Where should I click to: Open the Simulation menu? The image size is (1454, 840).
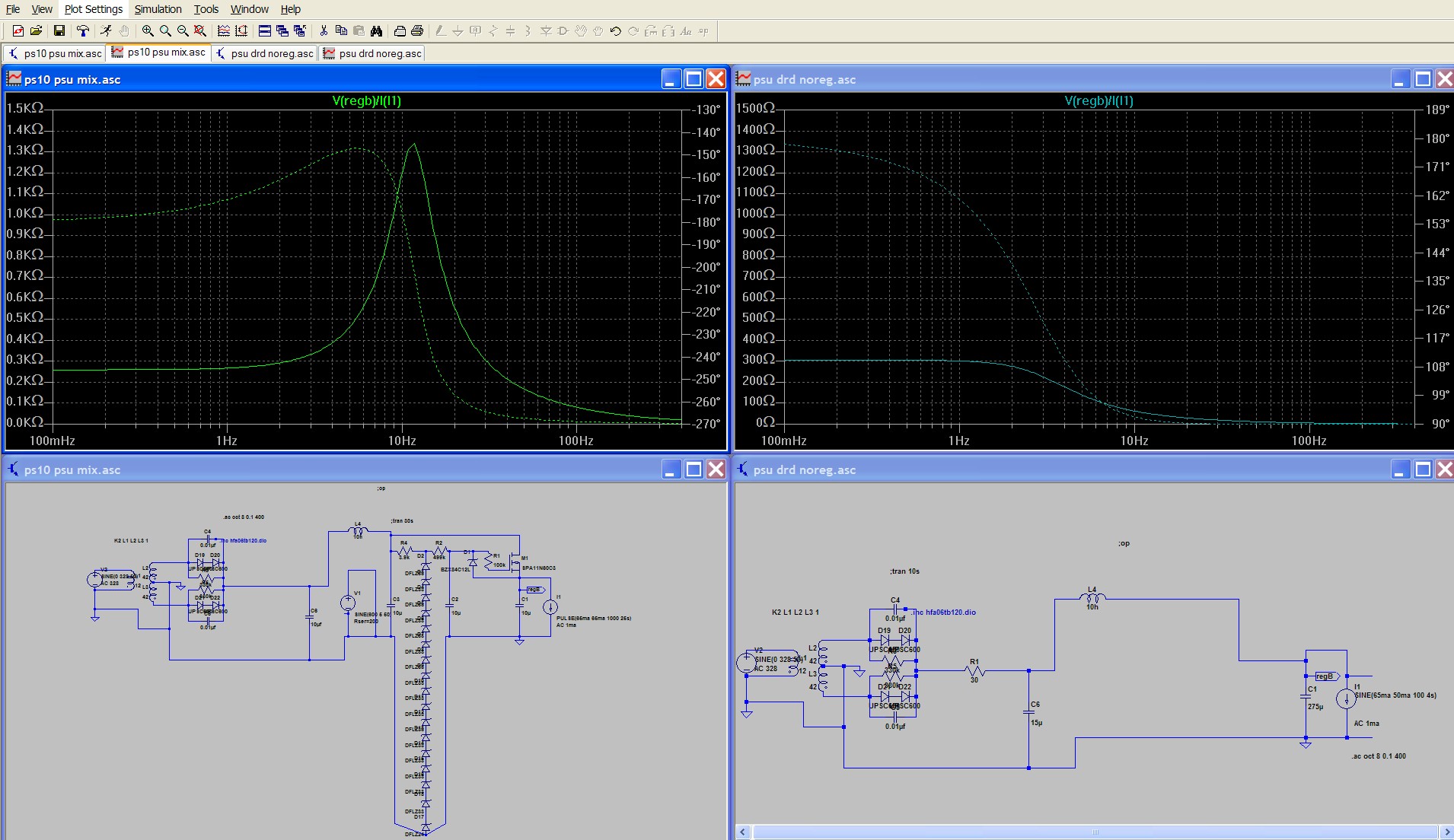pos(158,9)
